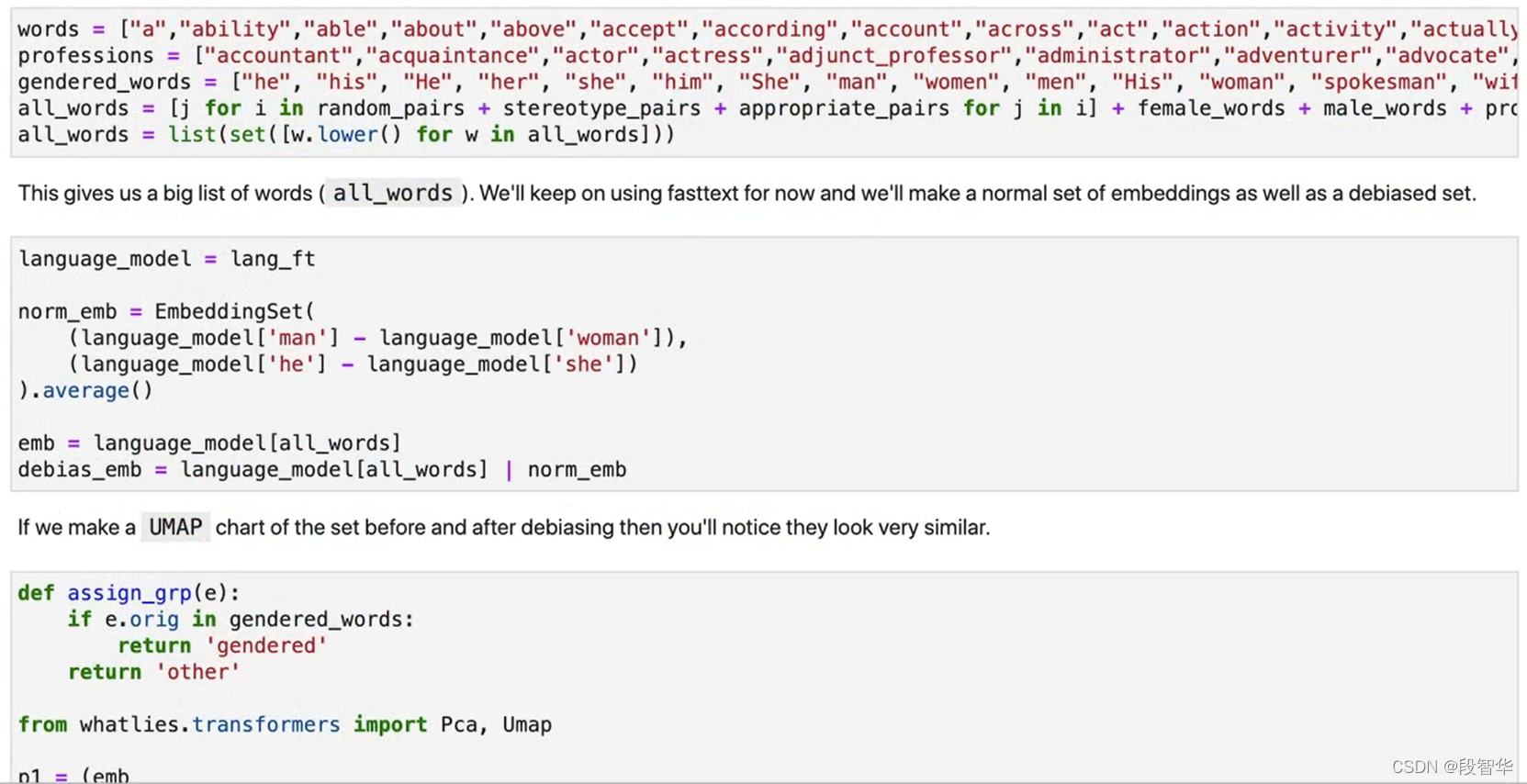The width and height of the screenshot is (1527, 784).
Task: Click the all_words list comprehension line
Action: (x=767, y=108)
